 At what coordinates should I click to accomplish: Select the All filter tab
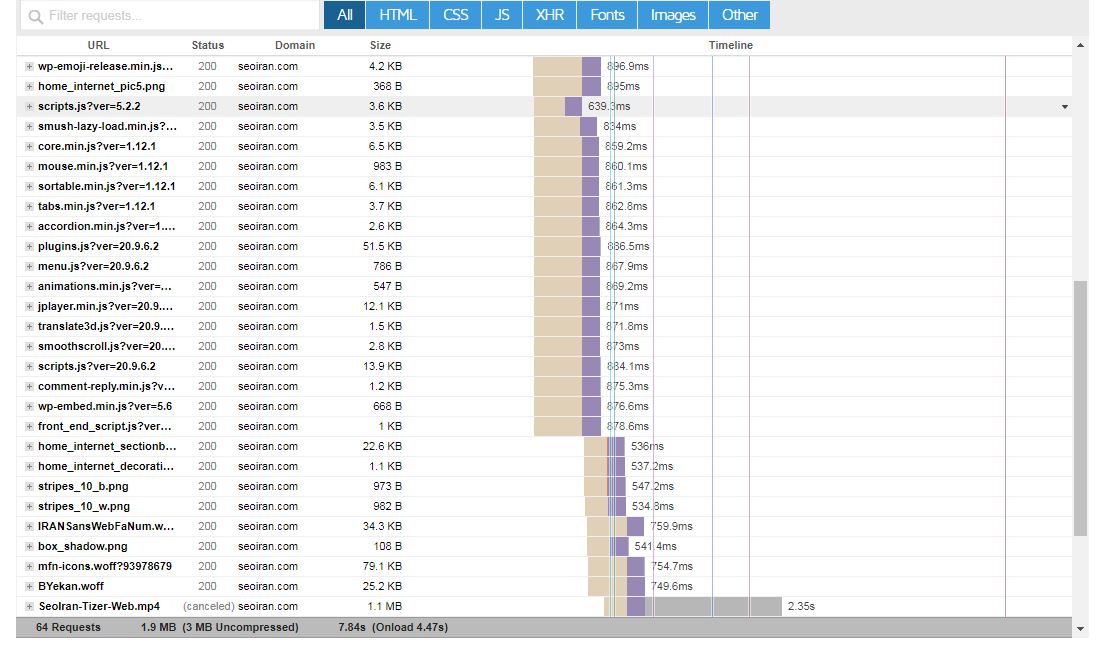(x=344, y=15)
